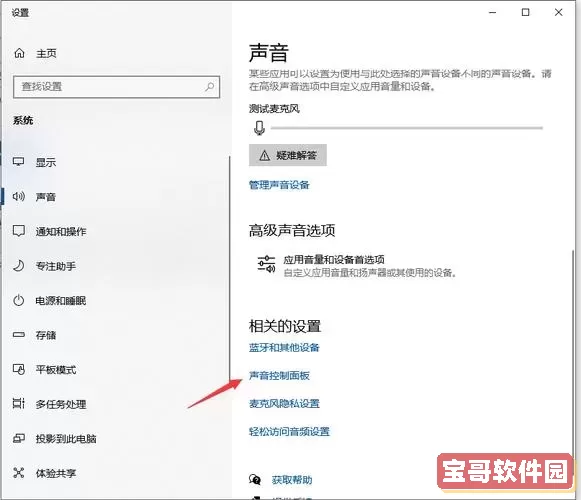Click the 获取帮助 chat icon
The height and width of the screenshot is (500, 581).
click(x=255, y=480)
